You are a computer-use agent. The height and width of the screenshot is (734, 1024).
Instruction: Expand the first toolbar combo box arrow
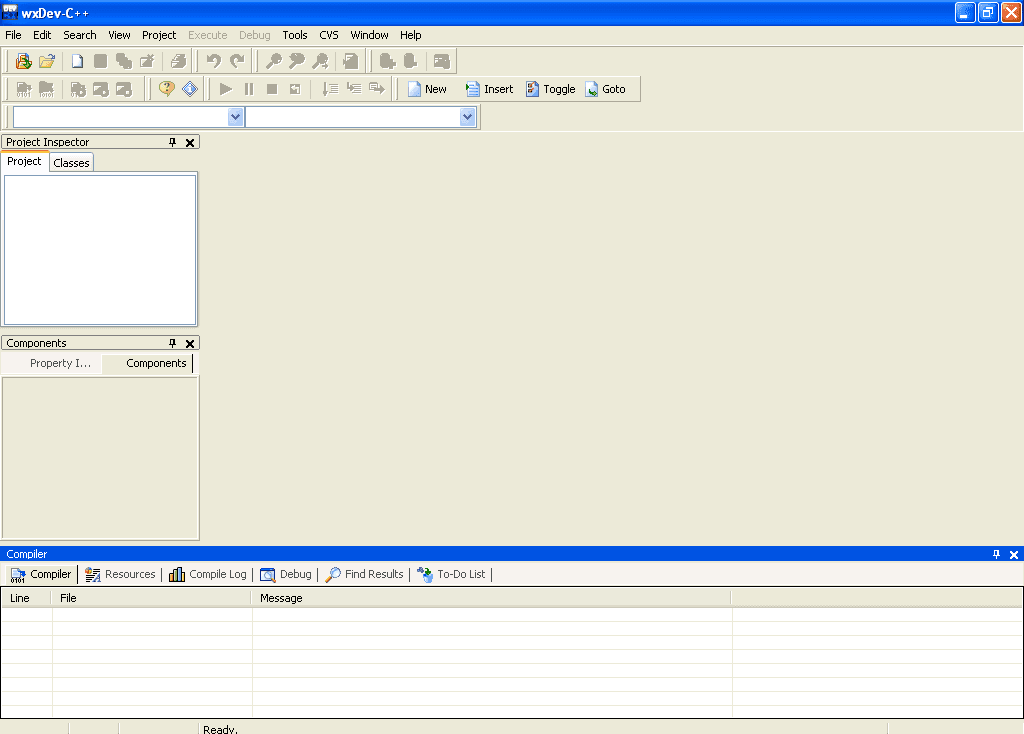[x=236, y=117]
